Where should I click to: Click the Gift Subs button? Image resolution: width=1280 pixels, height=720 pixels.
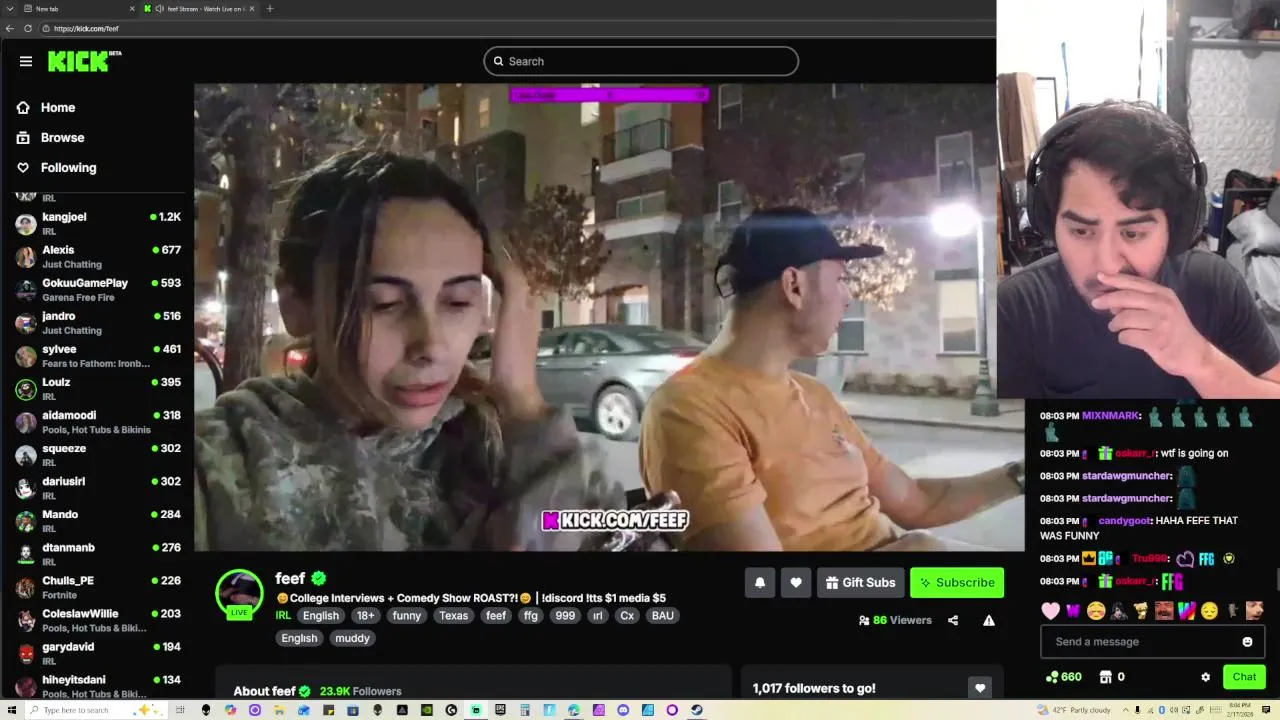pyautogui.click(x=860, y=582)
